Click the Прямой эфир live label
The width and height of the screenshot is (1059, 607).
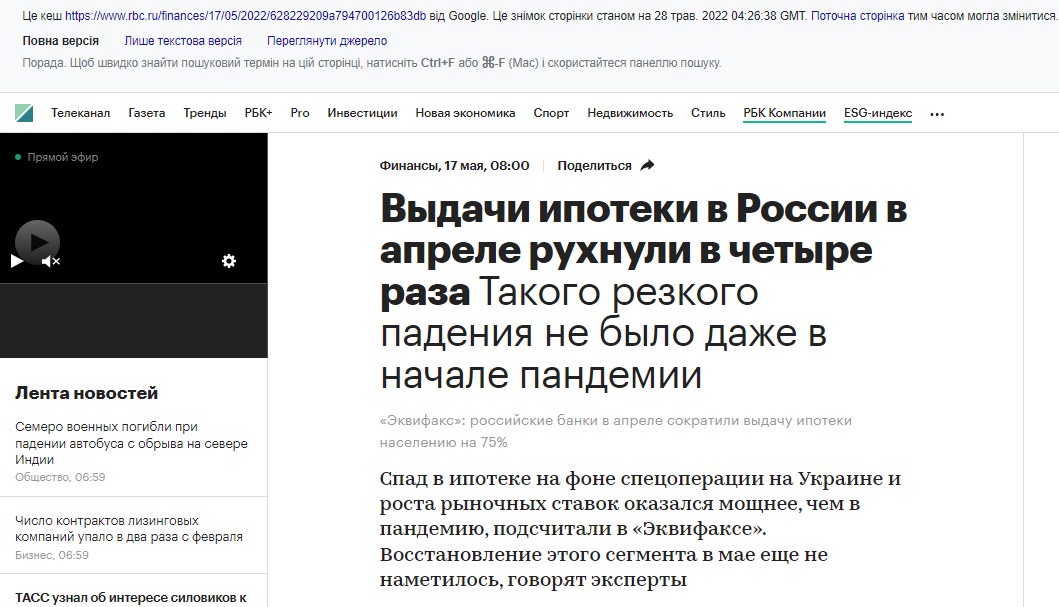(x=62, y=157)
